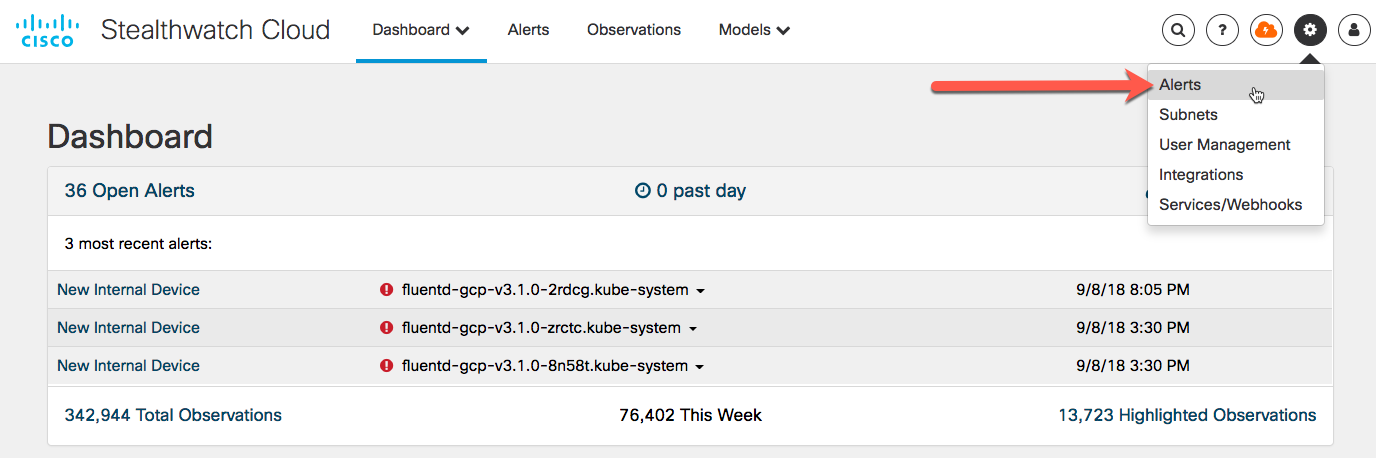This screenshot has height=458, width=1376.
Task: Open the help question mark icon
Action: [x=1222, y=30]
